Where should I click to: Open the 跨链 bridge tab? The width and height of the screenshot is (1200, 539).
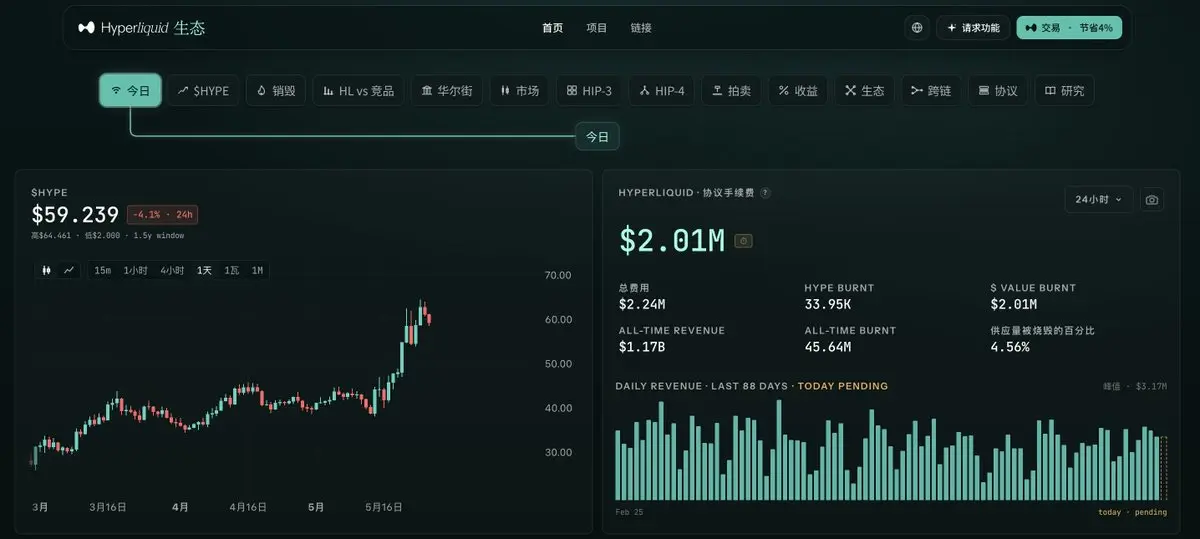point(931,90)
